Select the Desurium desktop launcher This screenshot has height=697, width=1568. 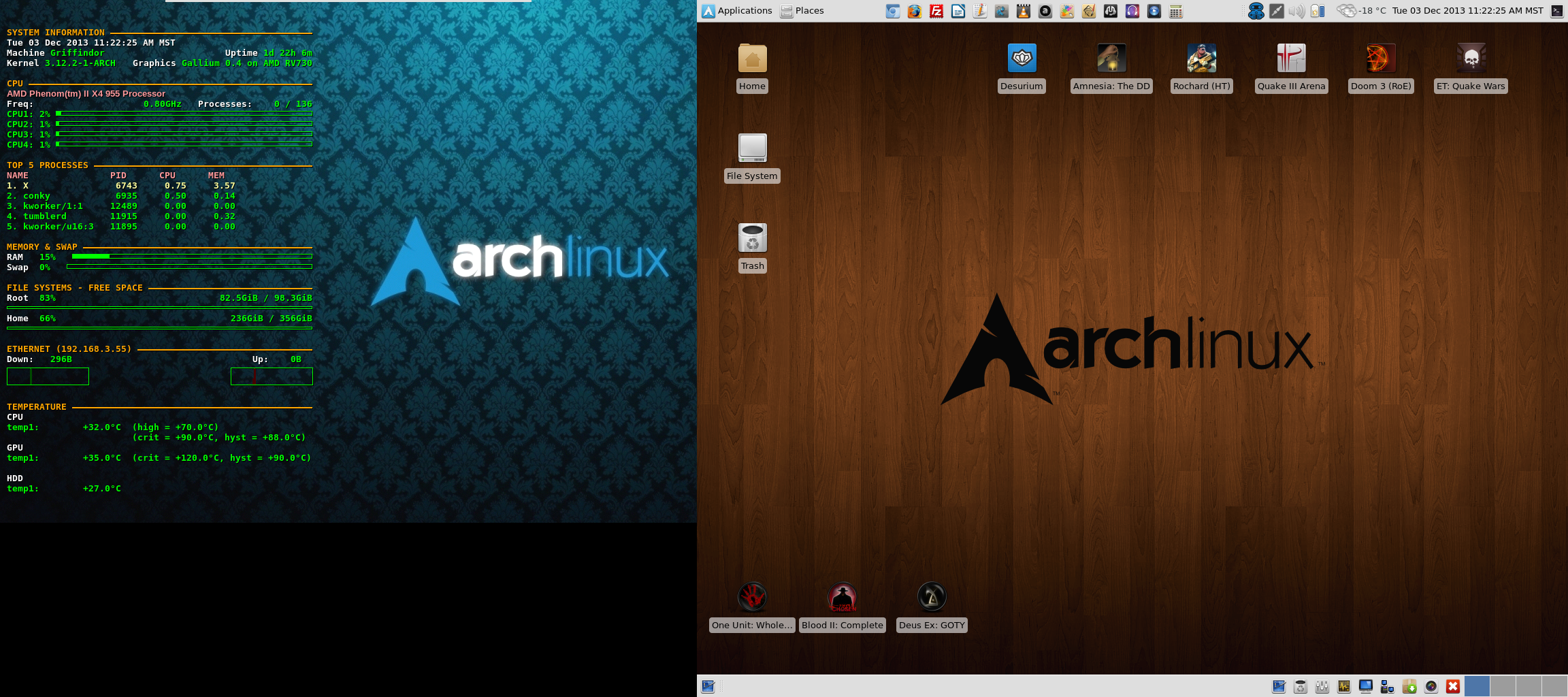(1022, 68)
